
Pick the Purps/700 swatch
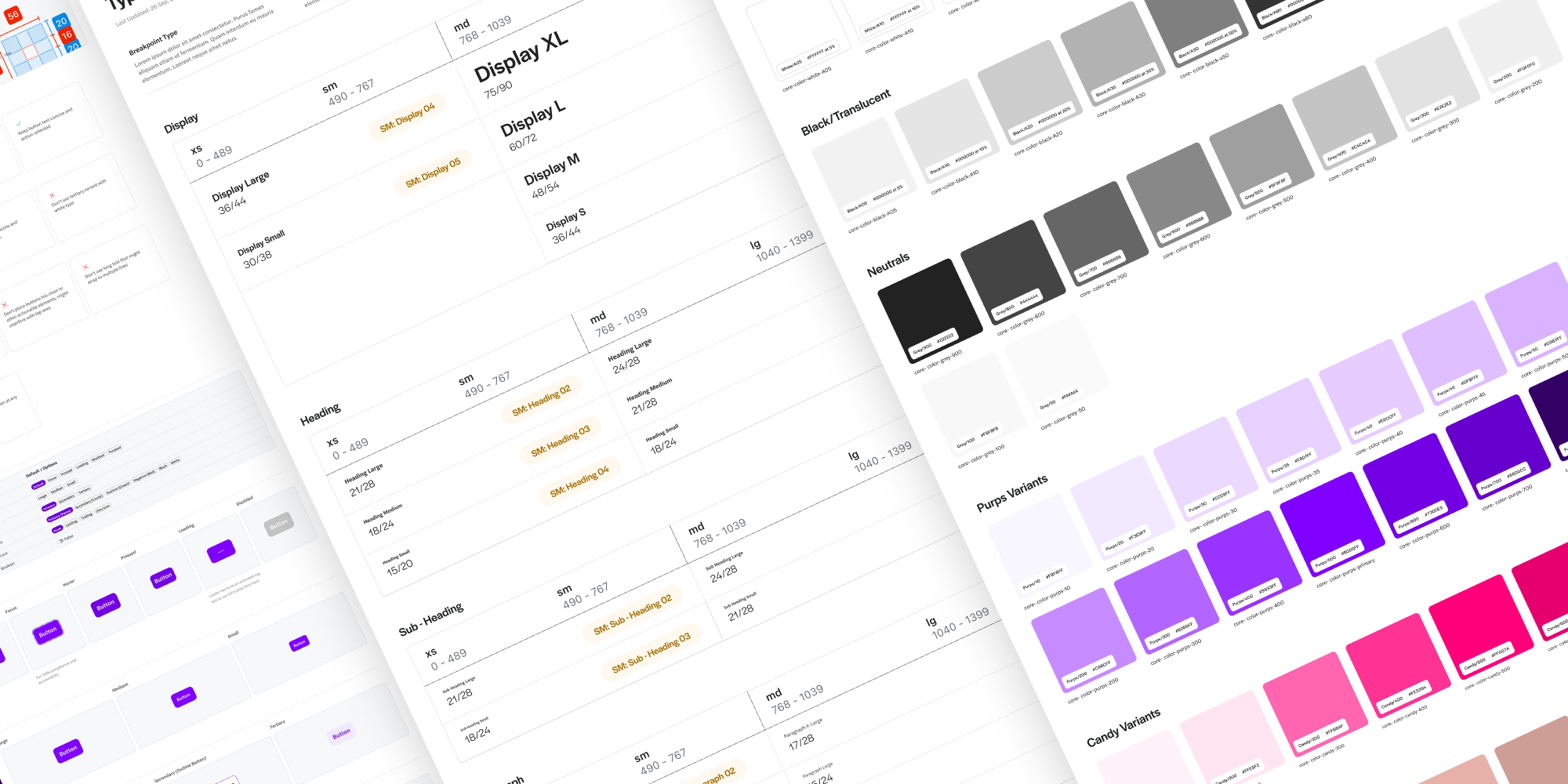click(1498, 446)
